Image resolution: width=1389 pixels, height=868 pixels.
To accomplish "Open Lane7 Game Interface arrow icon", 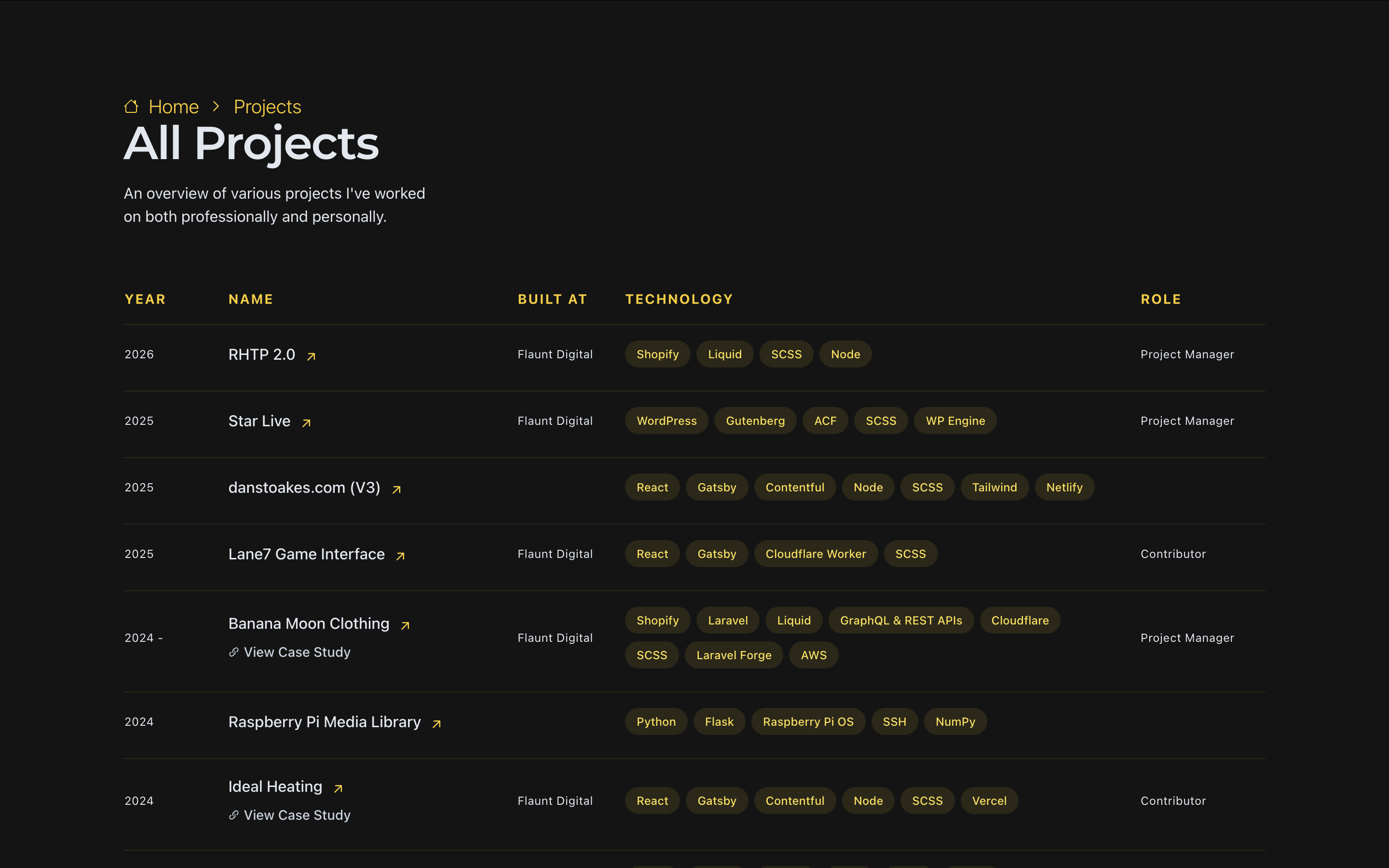I will 401,556.
